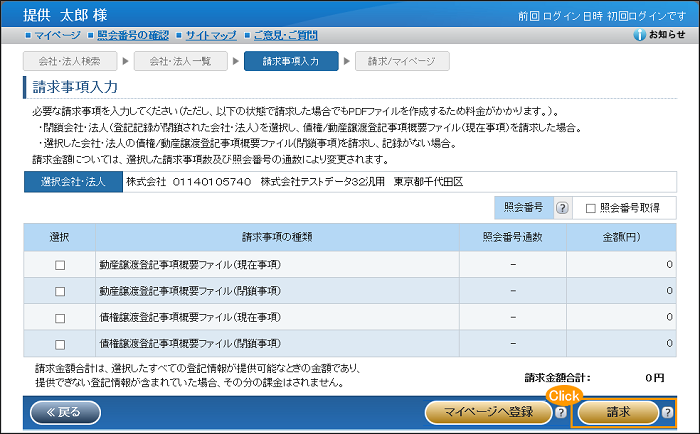
Task: Click the help icon beside 照会番号
Action: (x=562, y=208)
